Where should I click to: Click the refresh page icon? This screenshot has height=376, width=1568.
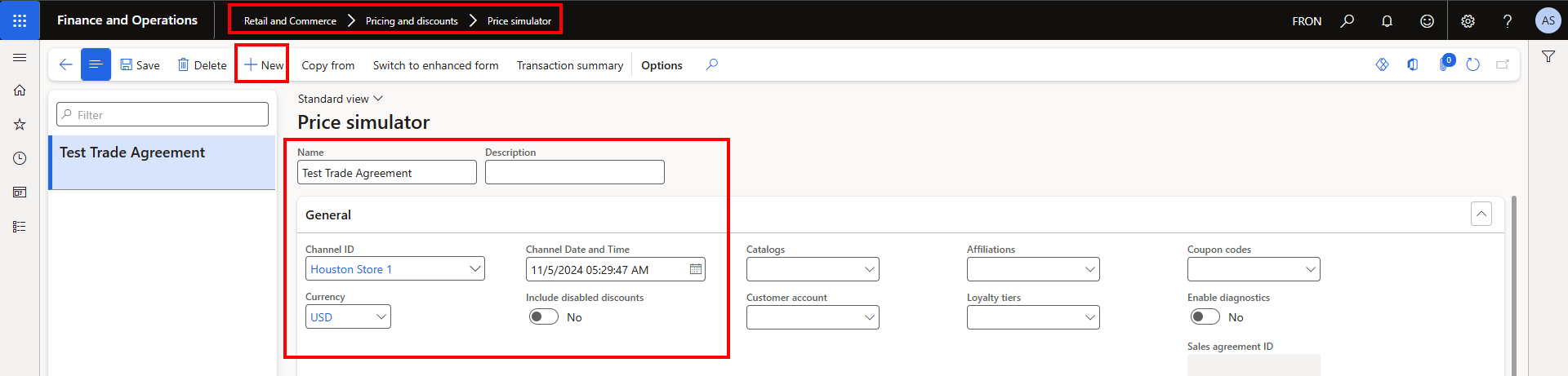(1472, 64)
